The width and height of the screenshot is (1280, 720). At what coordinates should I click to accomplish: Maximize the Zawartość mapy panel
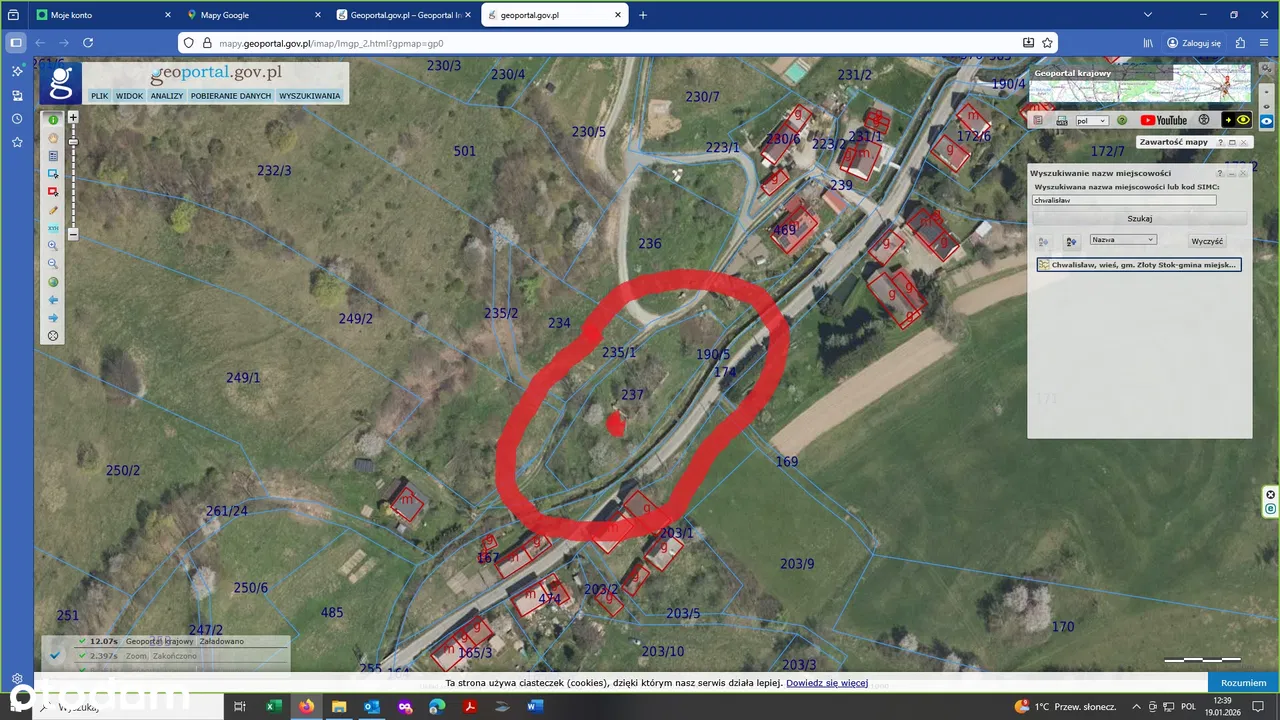pos(1232,142)
